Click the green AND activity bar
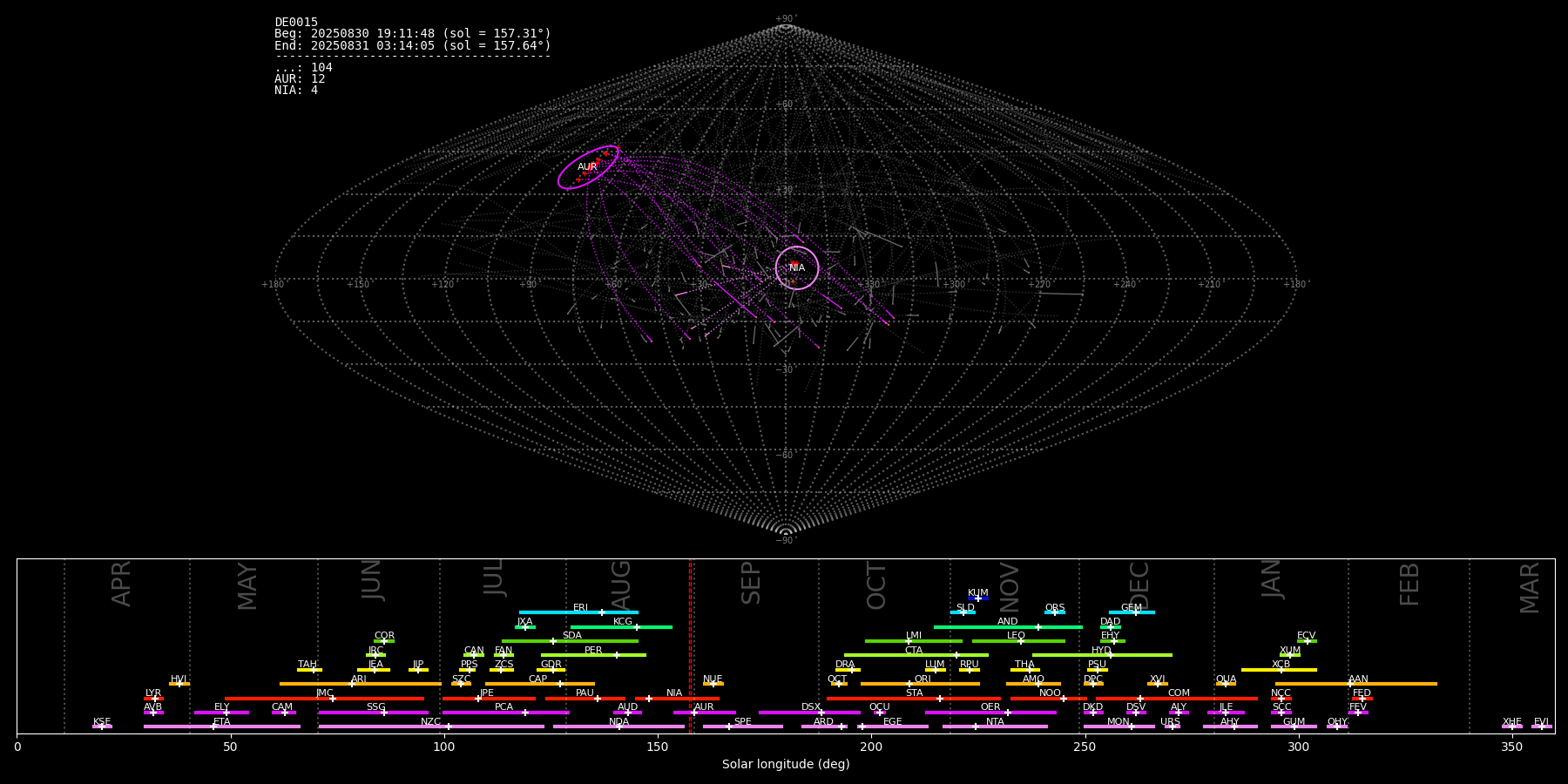Viewport: 1568px width, 784px height. coord(1008,626)
